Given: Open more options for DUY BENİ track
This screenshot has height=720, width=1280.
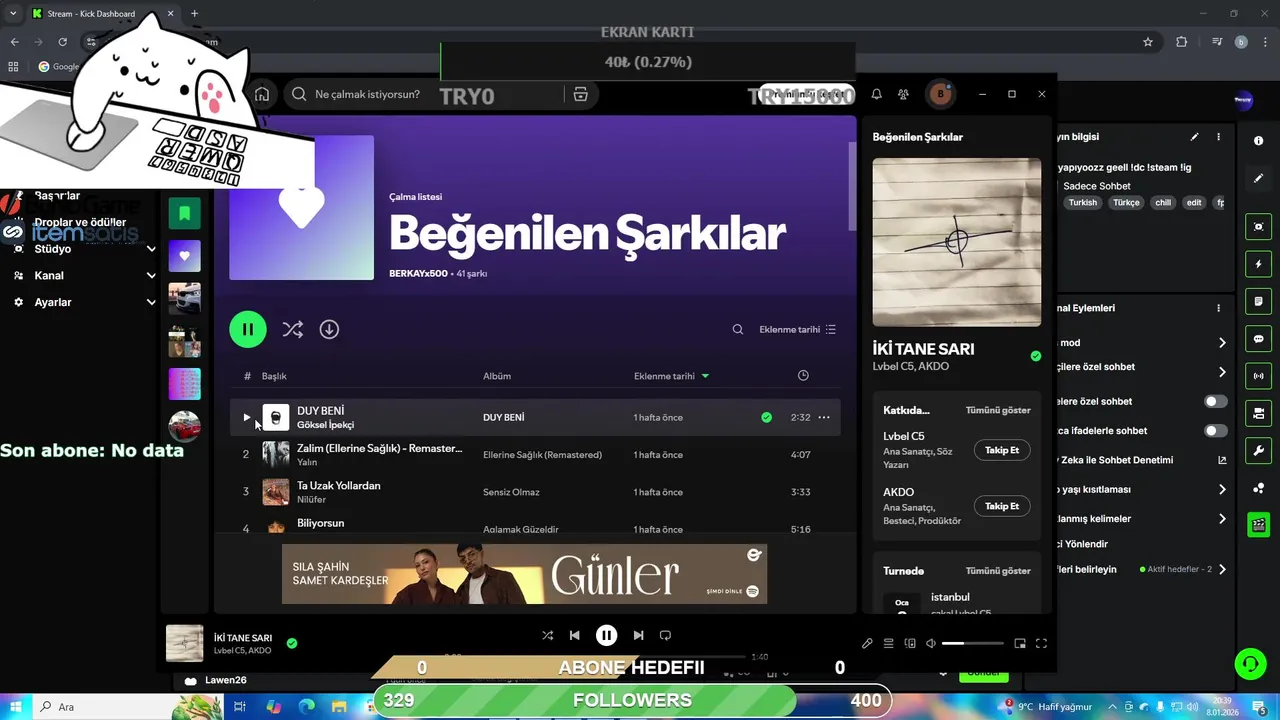Looking at the screenshot, I should (x=824, y=417).
